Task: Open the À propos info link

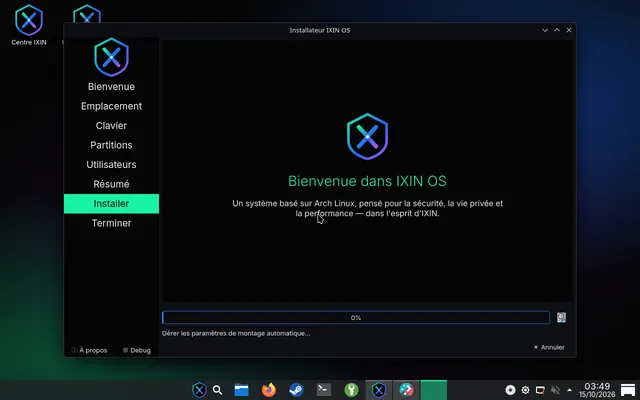Action: pyautogui.click(x=89, y=350)
